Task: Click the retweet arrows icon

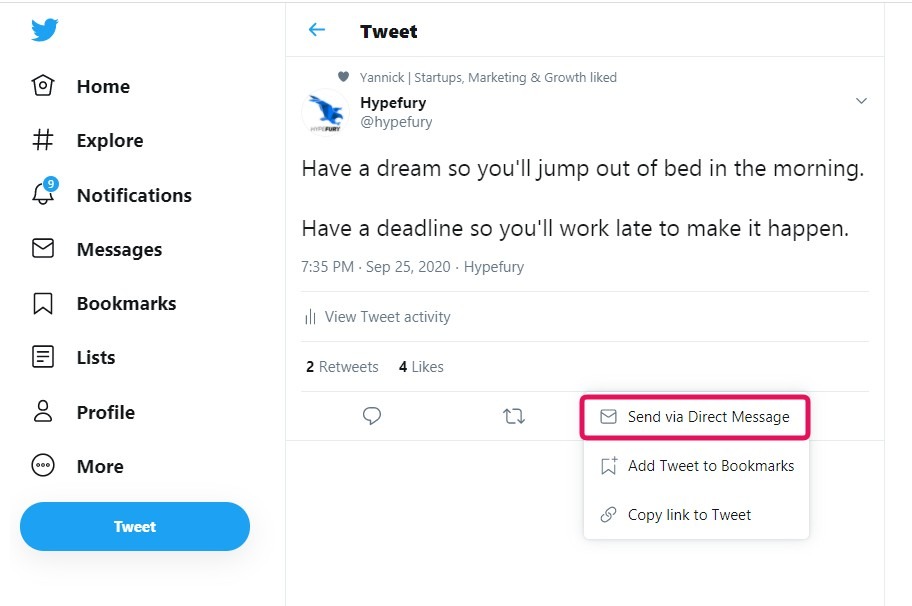Action: [514, 416]
